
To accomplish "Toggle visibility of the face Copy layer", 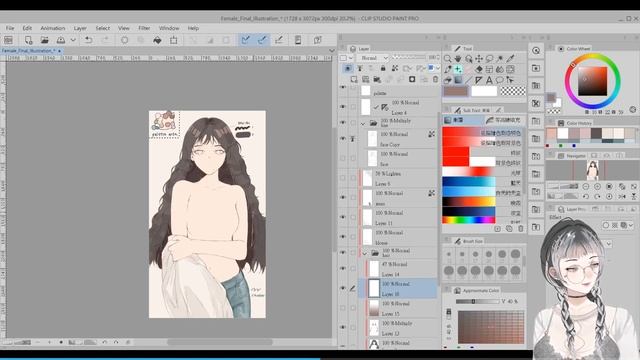I will click(343, 139).
